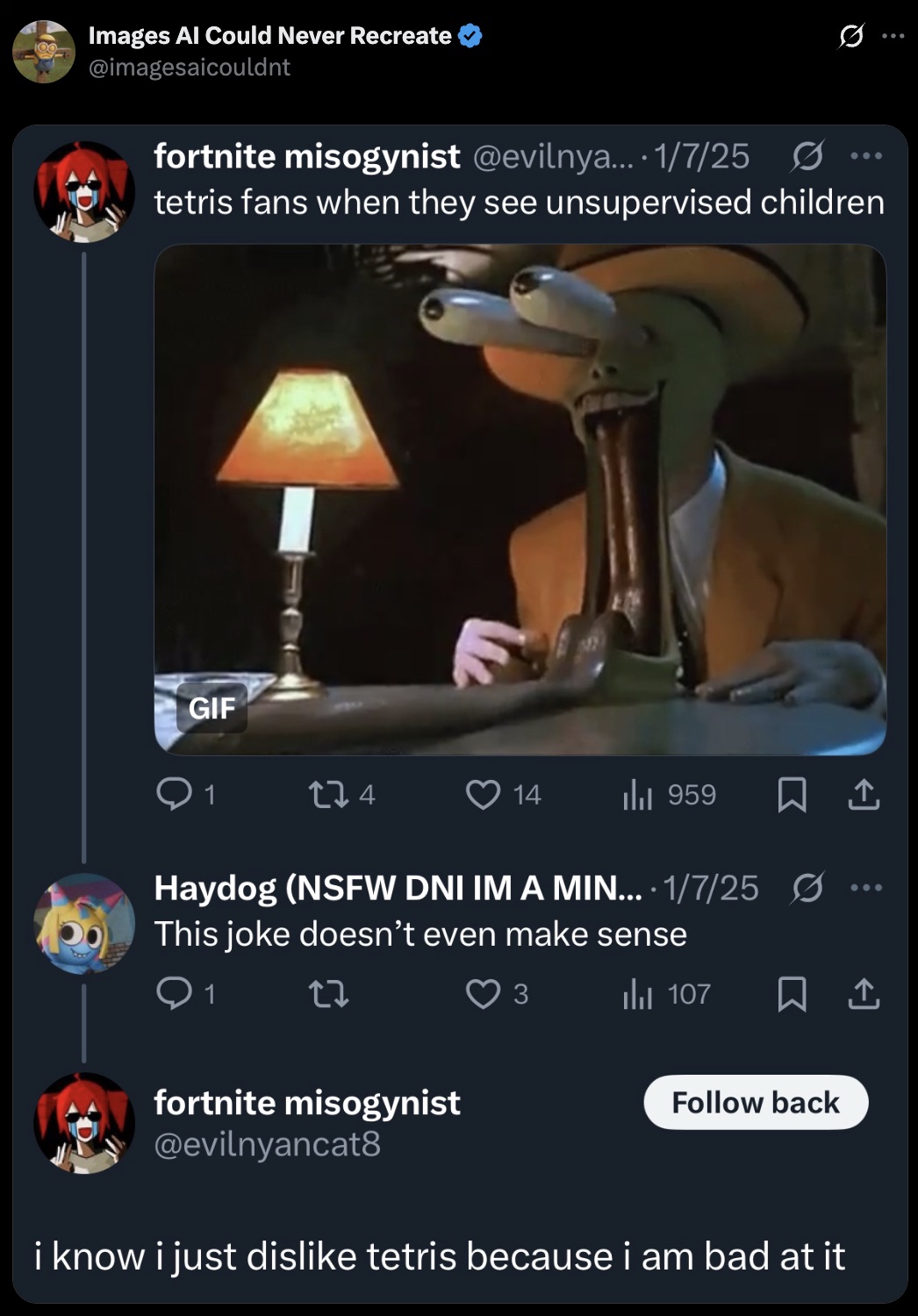The width and height of the screenshot is (918, 1316).
Task: Open more options on Haydog's reply
Action: point(867,887)
